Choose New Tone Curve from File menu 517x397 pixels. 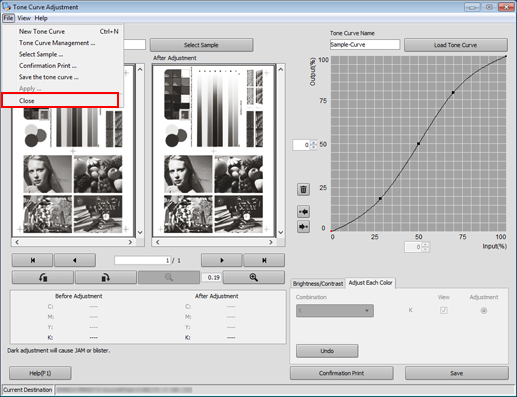(63, 31)
